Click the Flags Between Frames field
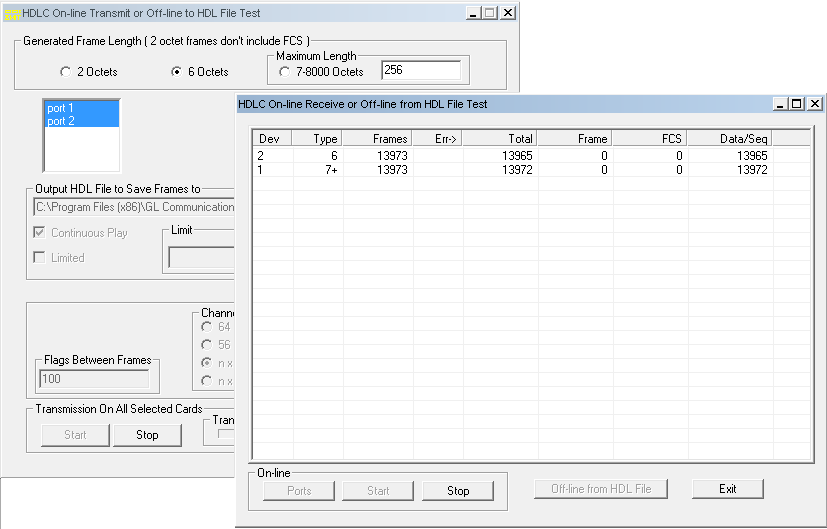The image size is (827, 529). point(94,379)
